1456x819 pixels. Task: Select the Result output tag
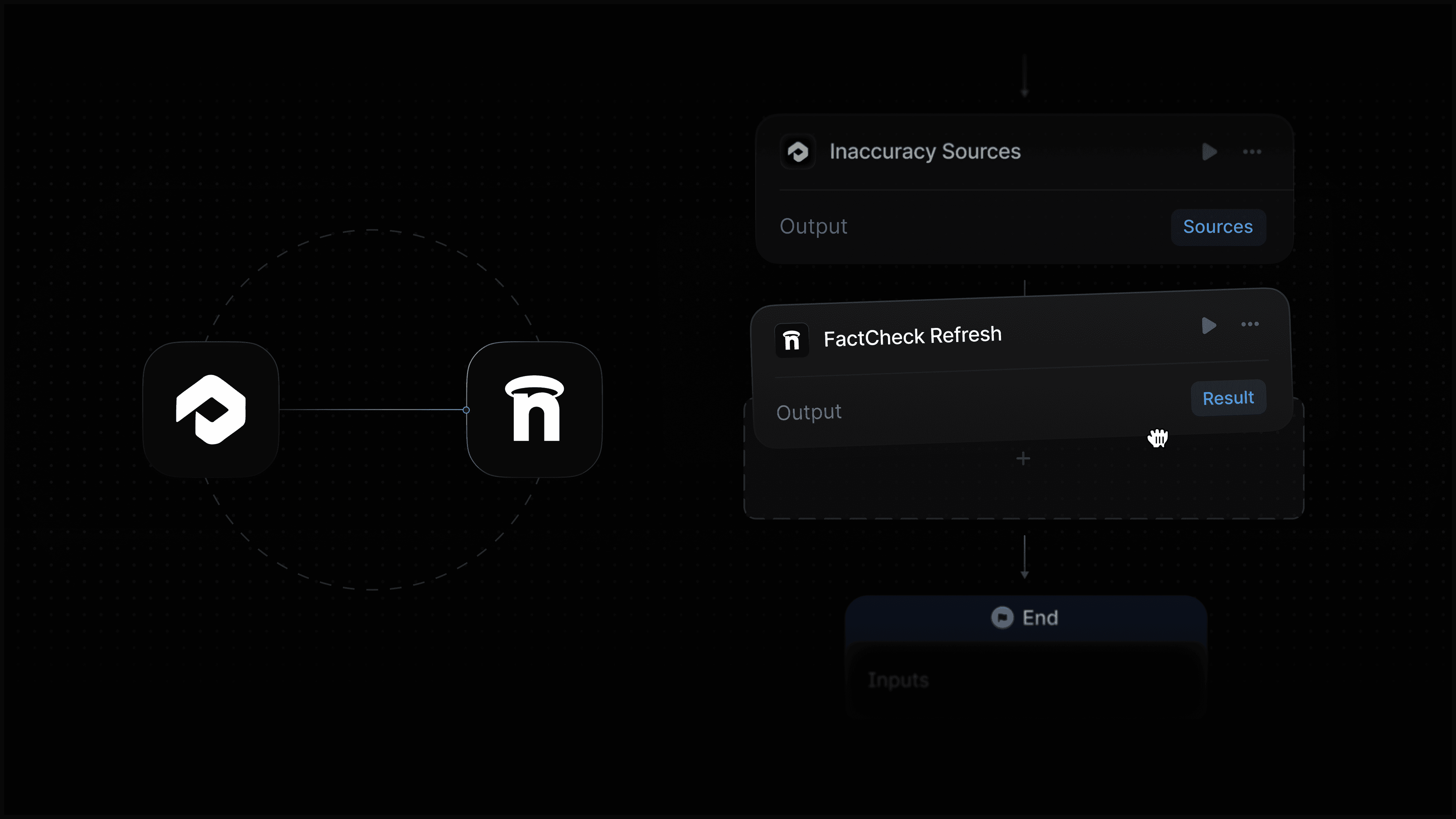pyautogui.click(x=1228, y=398)
